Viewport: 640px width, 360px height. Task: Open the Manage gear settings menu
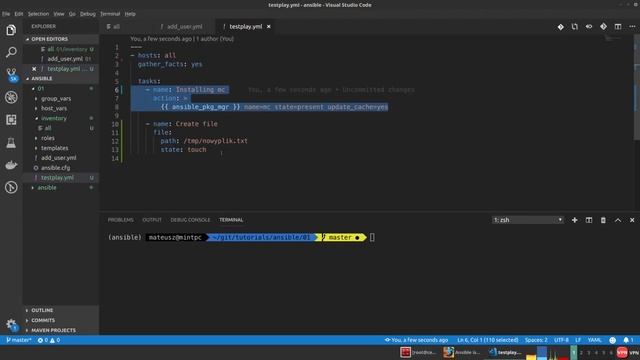[x=11, y=325]
